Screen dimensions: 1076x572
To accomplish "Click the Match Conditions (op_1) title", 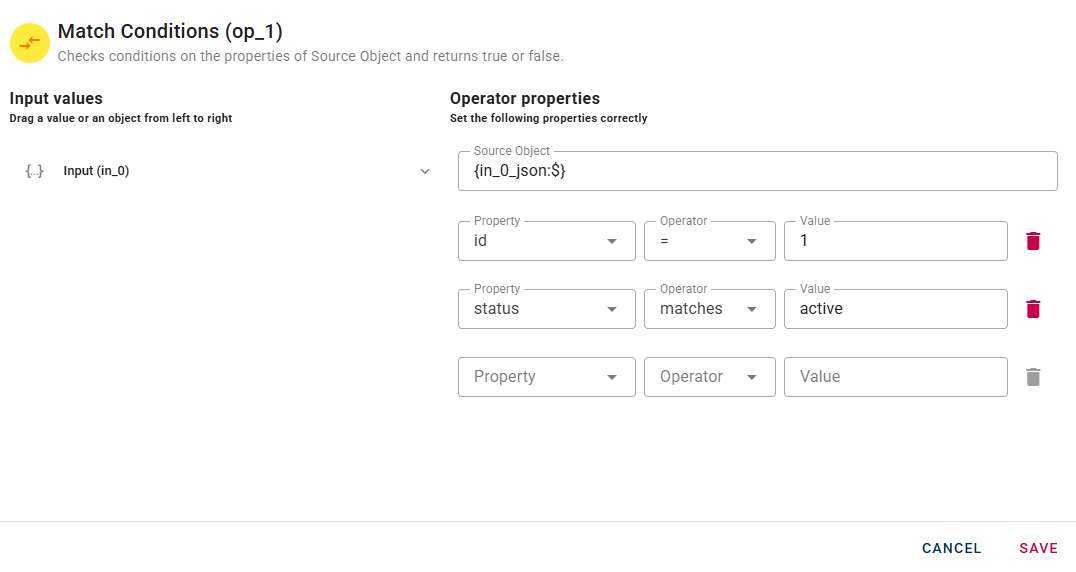I will tap(170, 32).
